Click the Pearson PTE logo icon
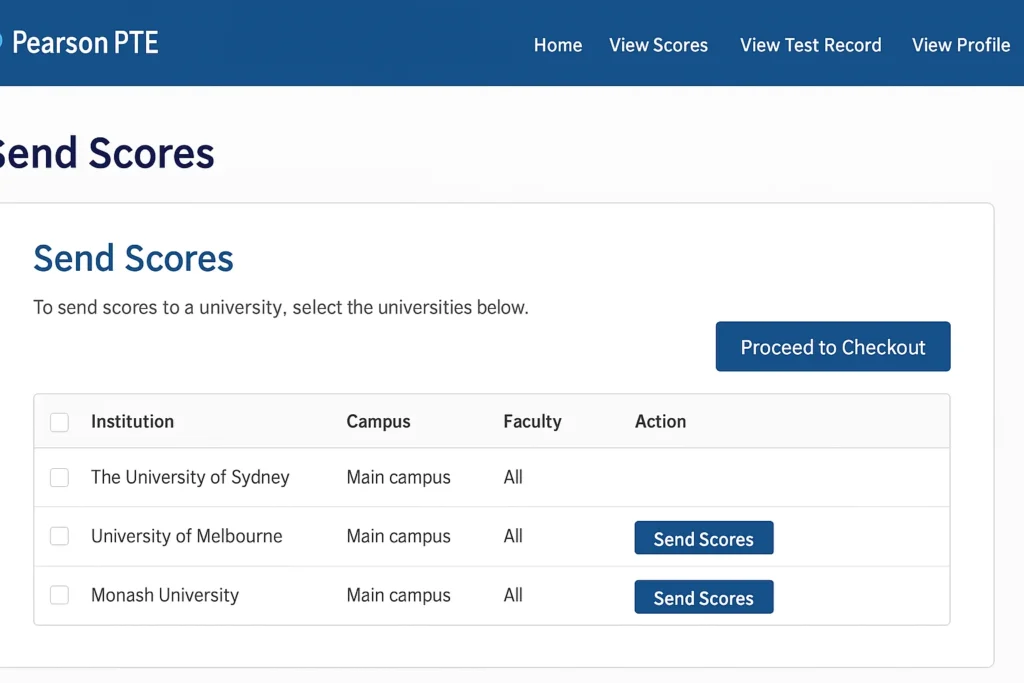 click(4, 42)
